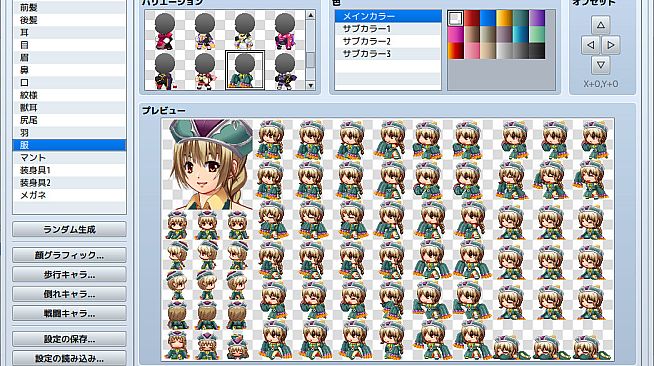Select 羽 in the parts list

(x=69, y=133)
